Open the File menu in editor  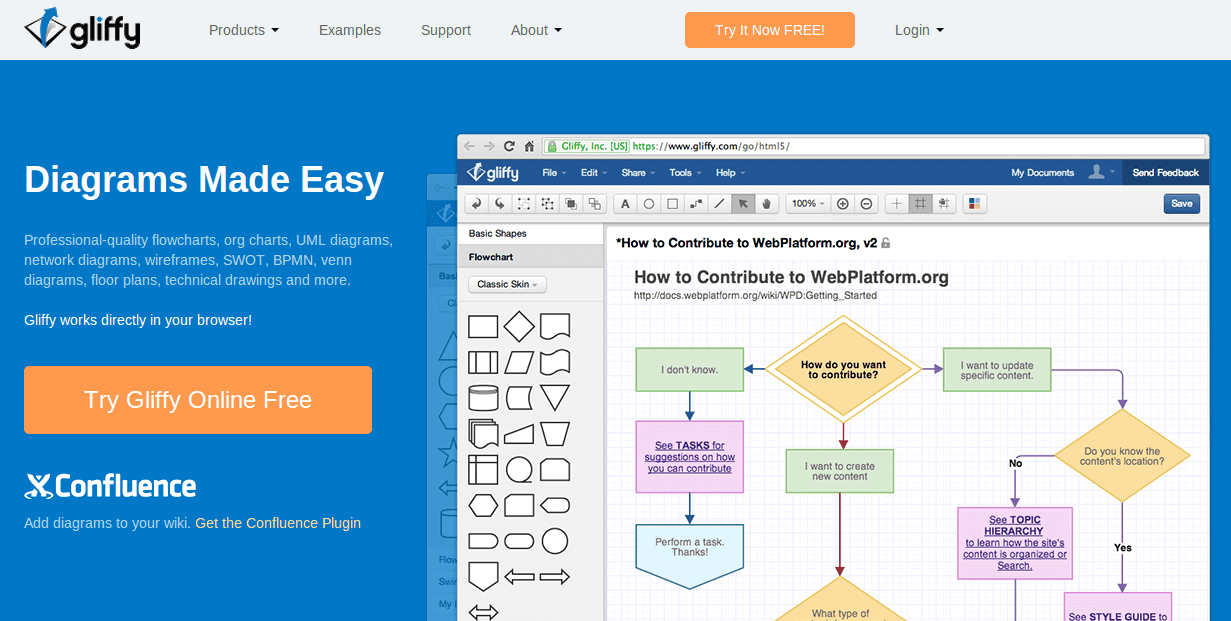(x=554, y=172)
